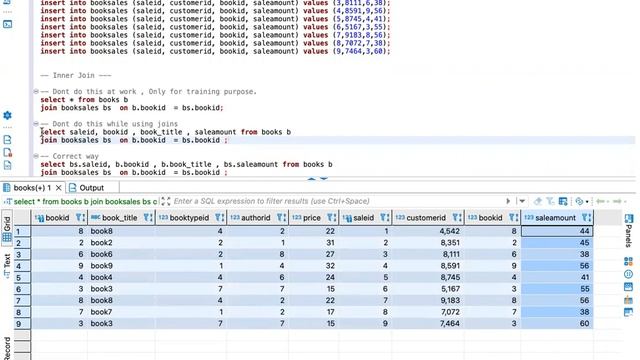Apply filter with the arrow button
This screenshot has height=360, width=640.
[x=508, y=201]
